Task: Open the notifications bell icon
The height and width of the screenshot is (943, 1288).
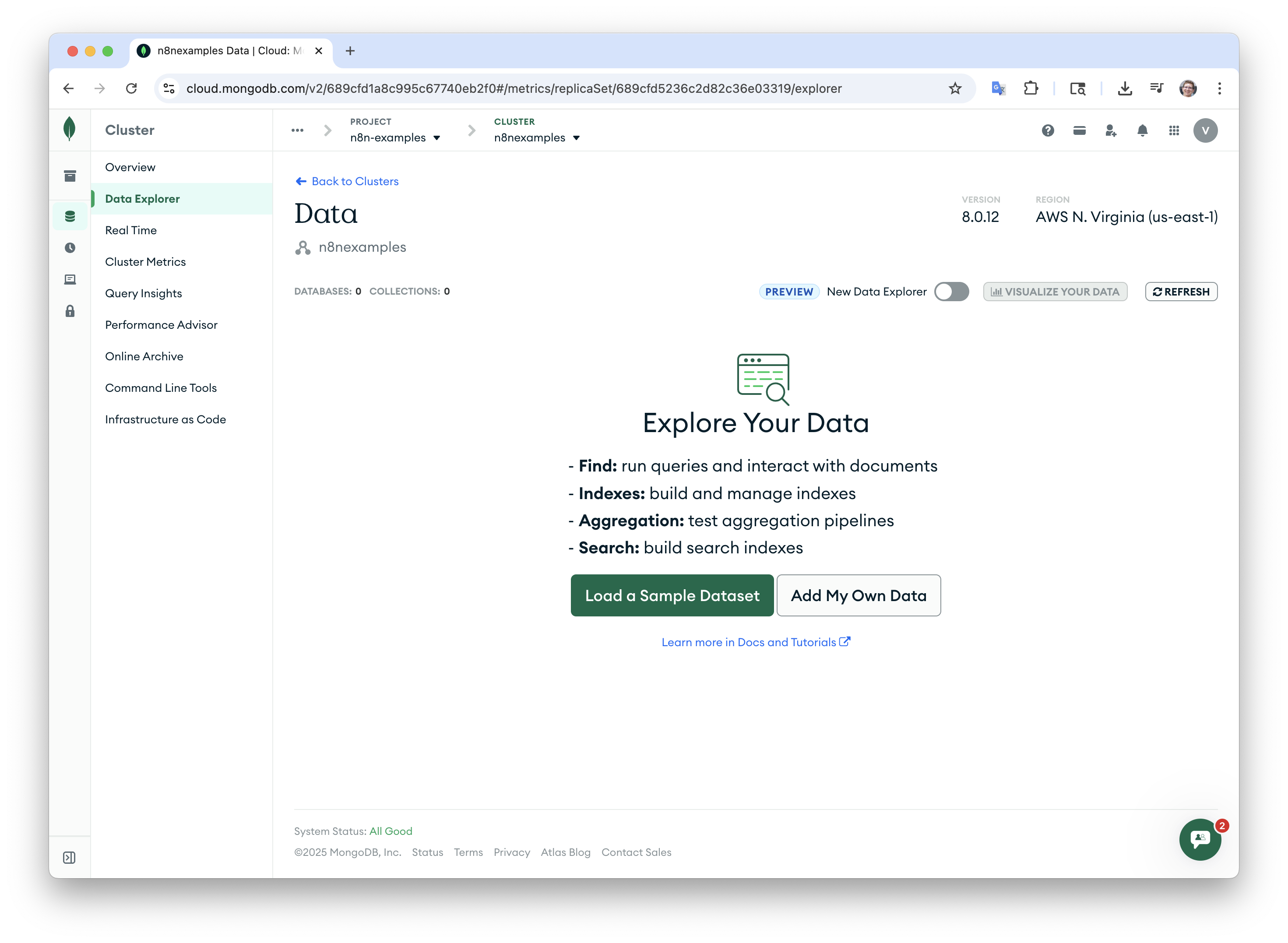Action: click(x=1143, y=131)
